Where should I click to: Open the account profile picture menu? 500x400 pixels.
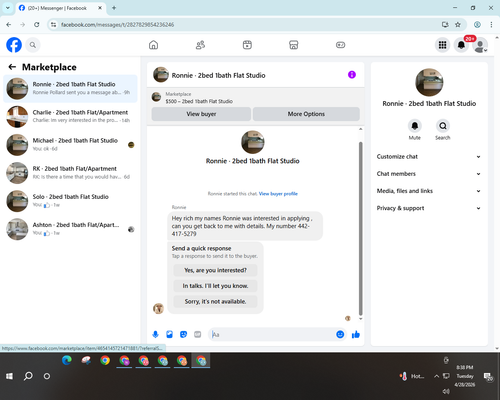[x=480, y=45]
